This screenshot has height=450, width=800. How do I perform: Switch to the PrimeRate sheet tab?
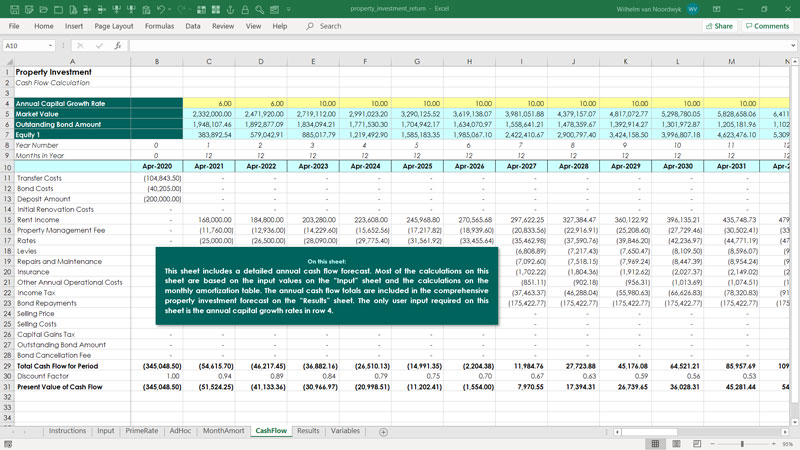pyautogui.click(x=141, y=431)
